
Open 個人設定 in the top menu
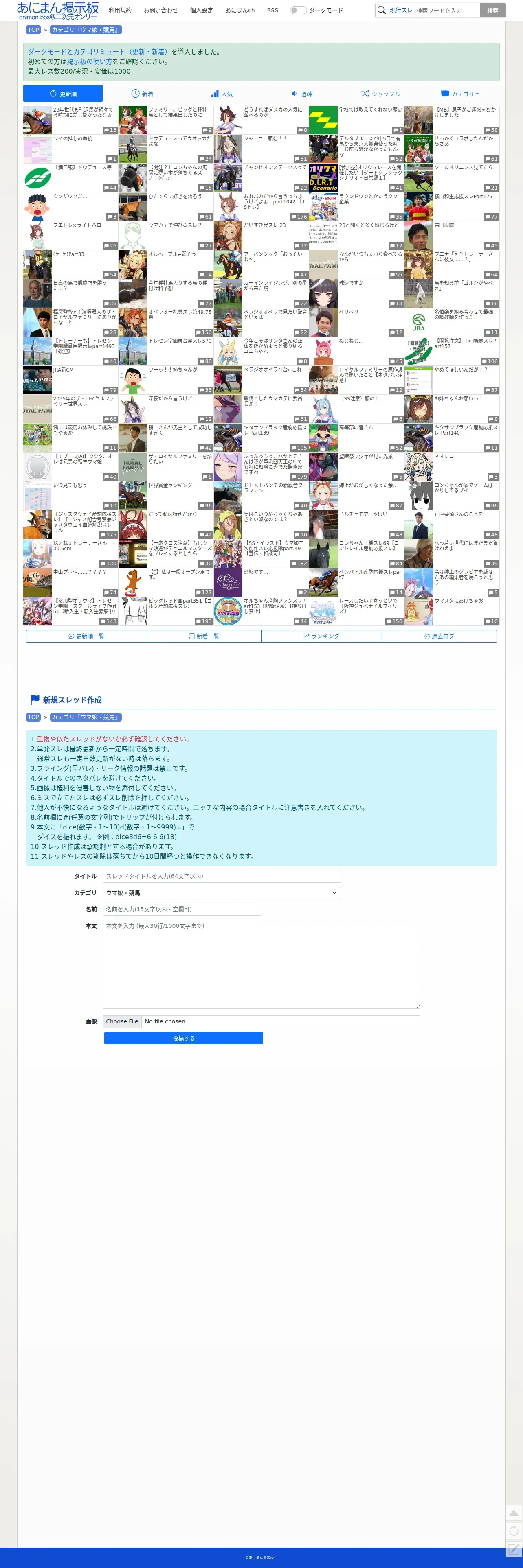[201, 10]
